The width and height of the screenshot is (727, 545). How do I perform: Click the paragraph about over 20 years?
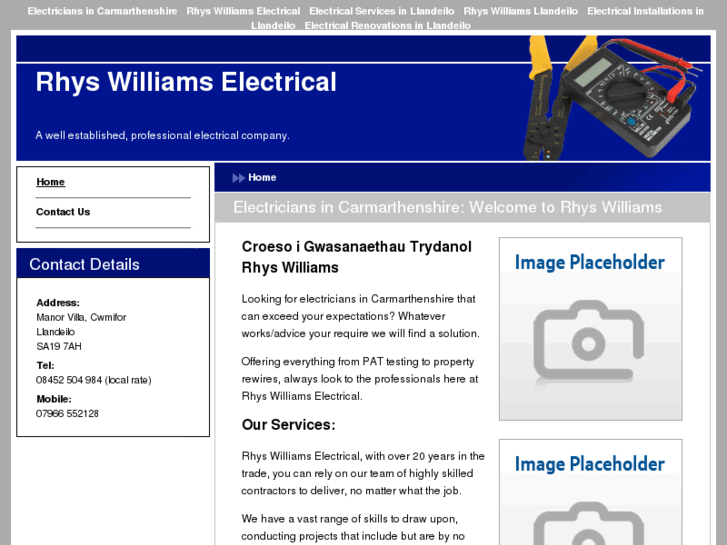(363, 473)
